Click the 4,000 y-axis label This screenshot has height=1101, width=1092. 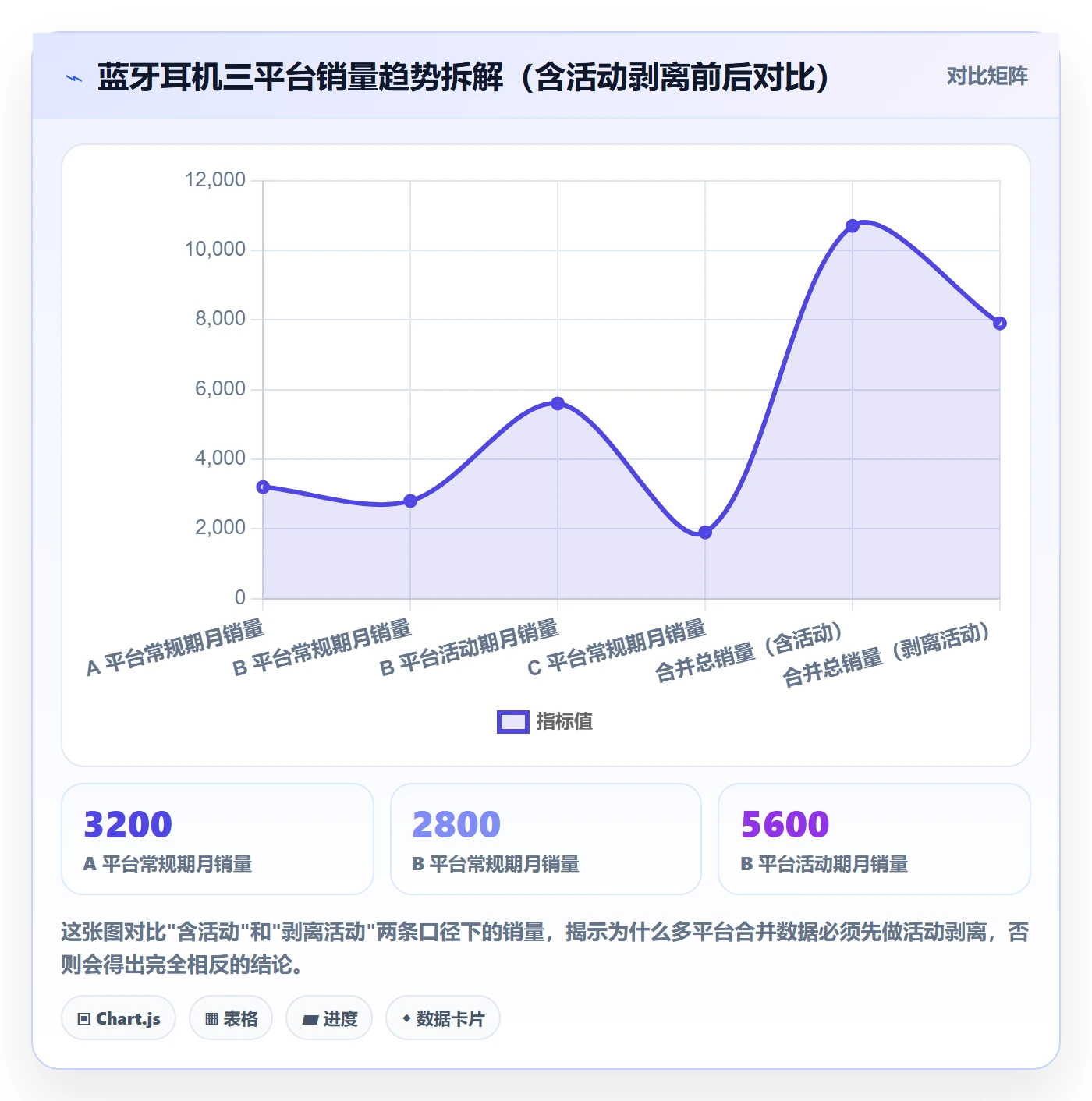click(221, 458)
